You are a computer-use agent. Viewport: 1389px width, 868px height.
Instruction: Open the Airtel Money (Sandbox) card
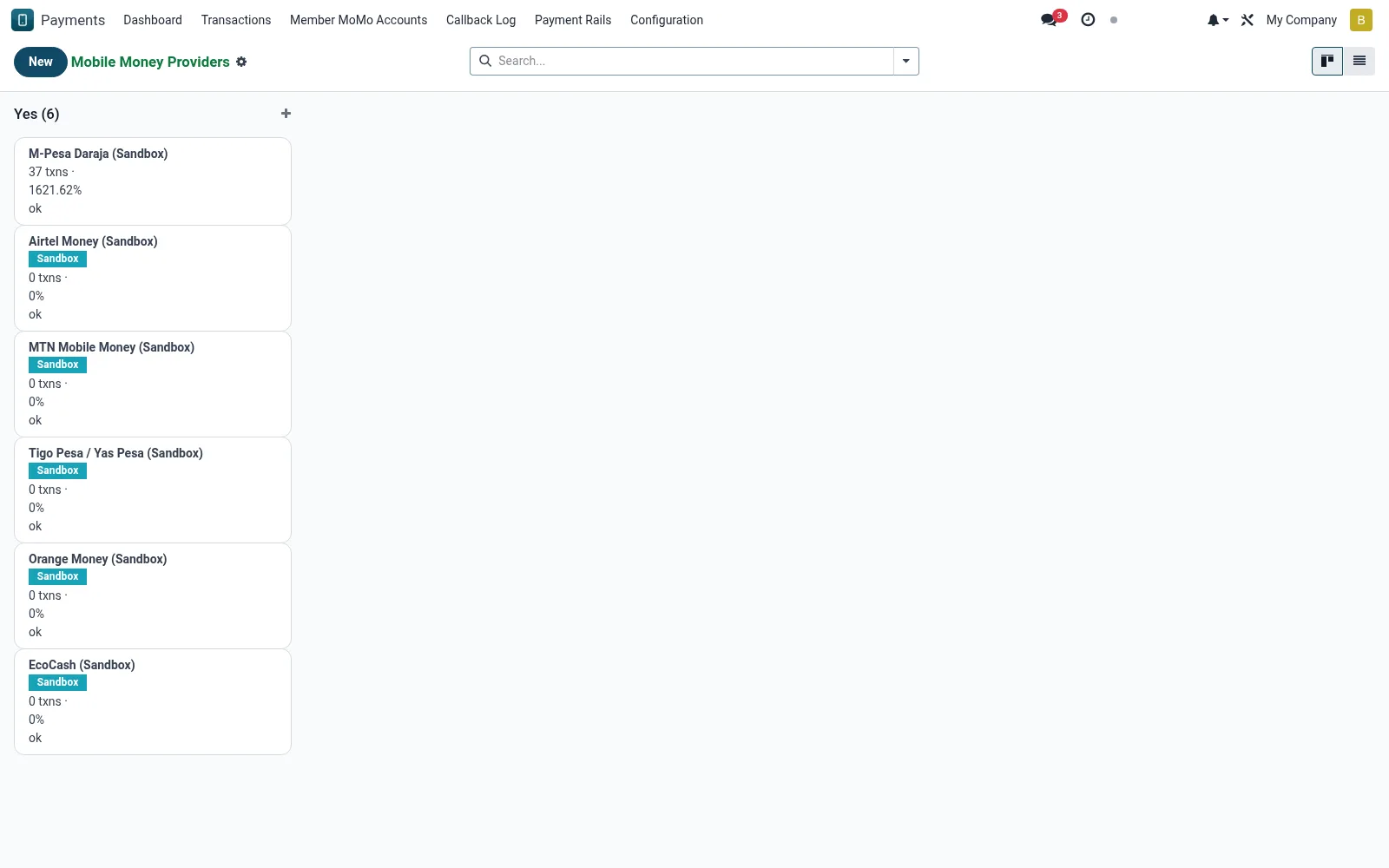153,279
